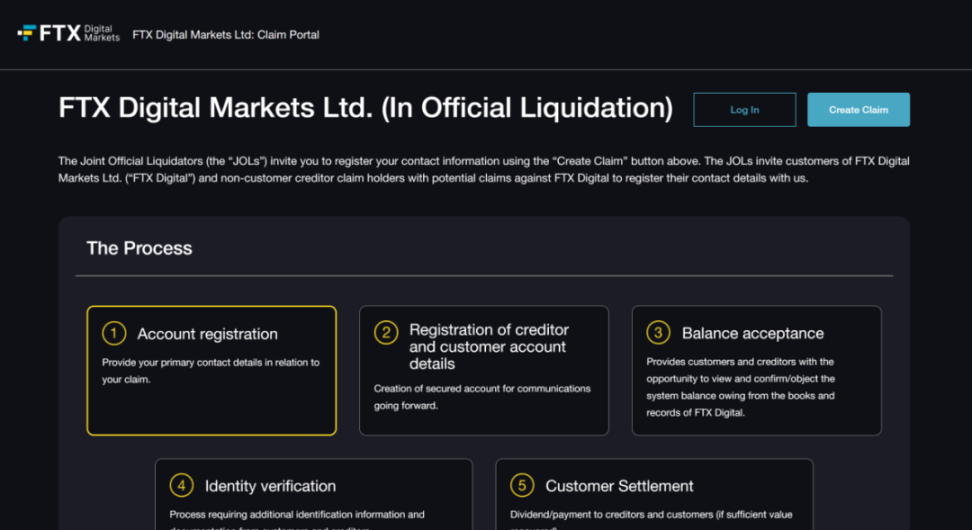This screenshot has width=972, height=530.
Task: Click the main In Official Liquidation page title
Action: [365, 108]
